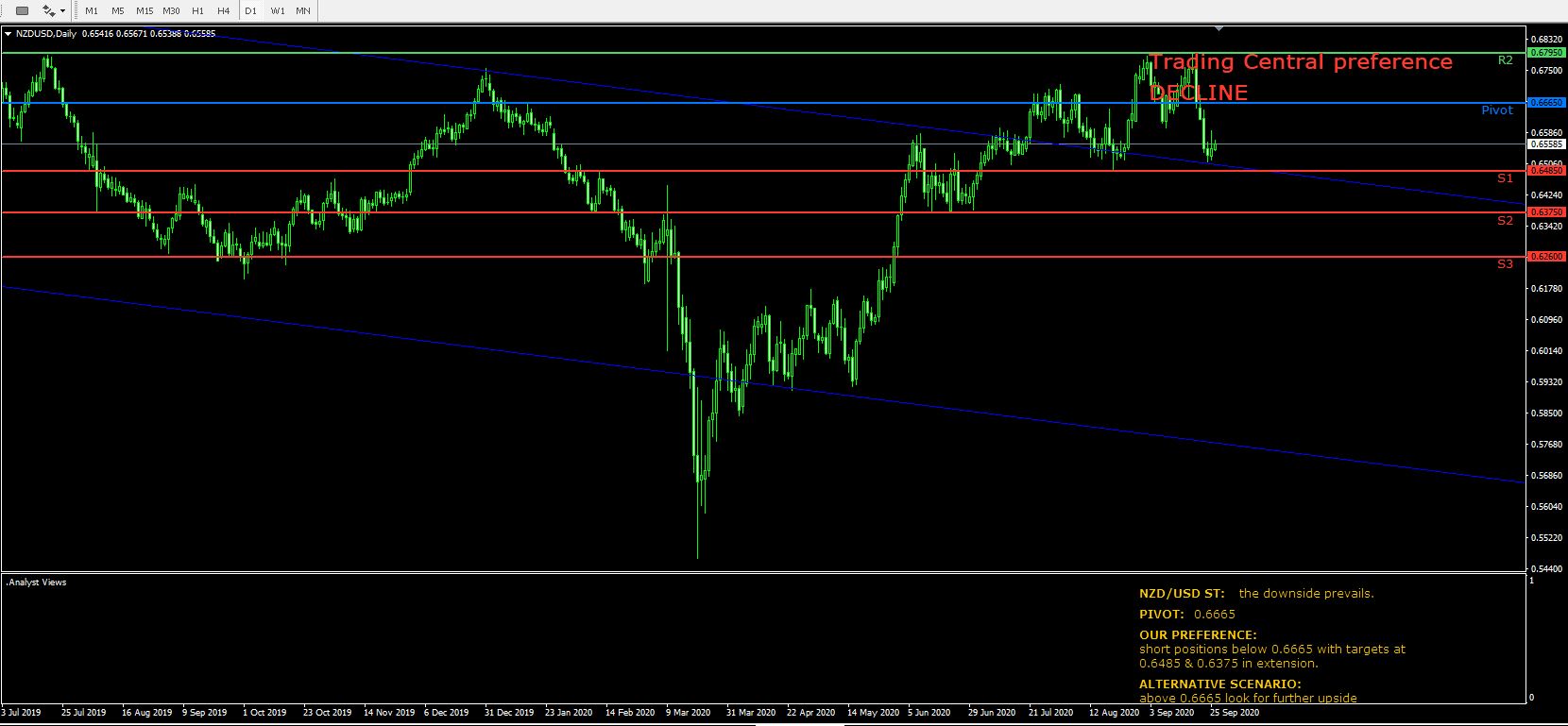
Task: Click the 3 Jul 2019 date label
Action: click(21, 713)
